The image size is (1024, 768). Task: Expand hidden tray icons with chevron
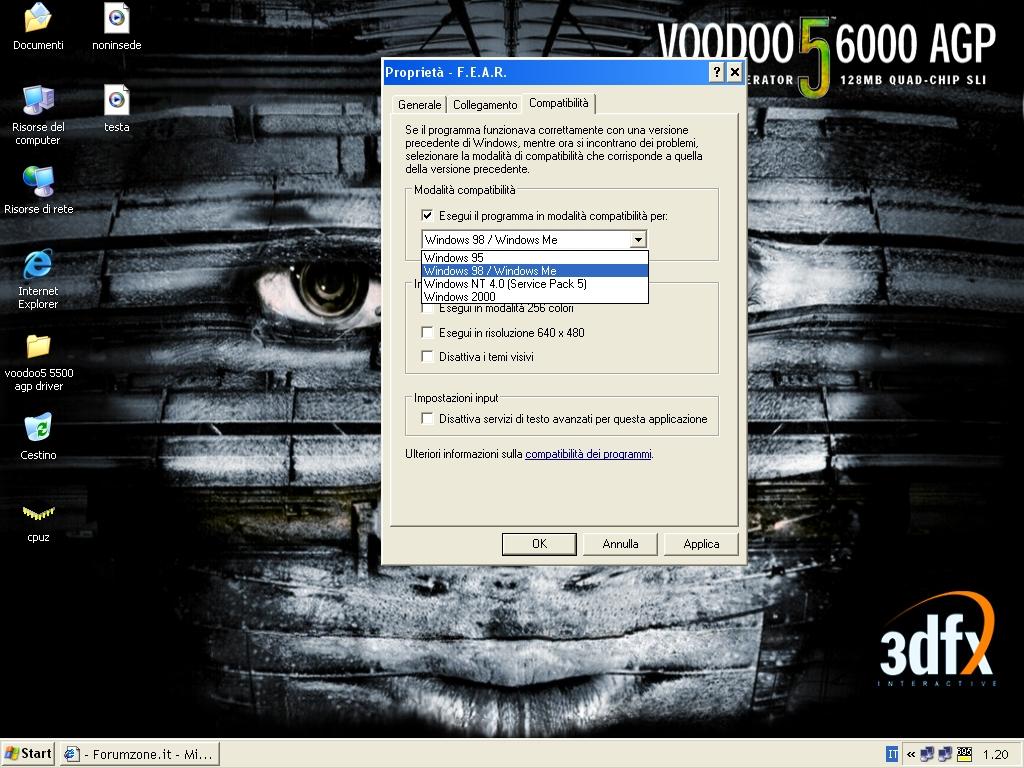coord(910,754)
